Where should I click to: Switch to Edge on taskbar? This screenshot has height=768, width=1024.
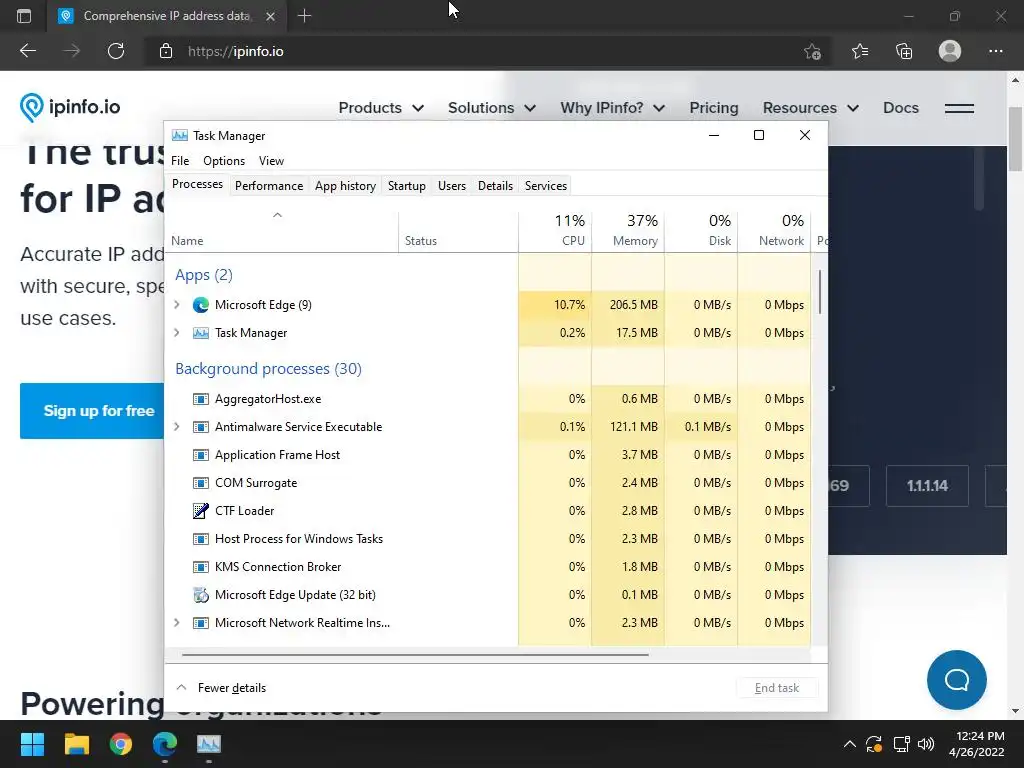pos(165,744)
